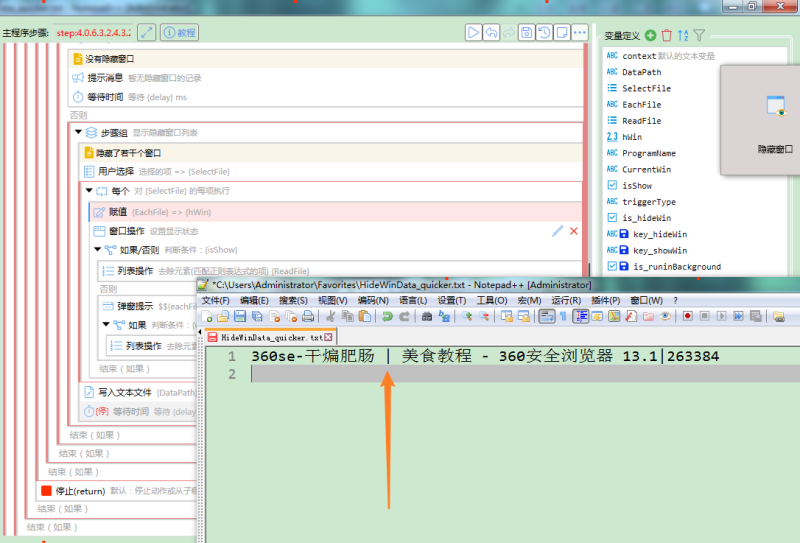Click Save All icon in Notepad++

pos(257,316)
